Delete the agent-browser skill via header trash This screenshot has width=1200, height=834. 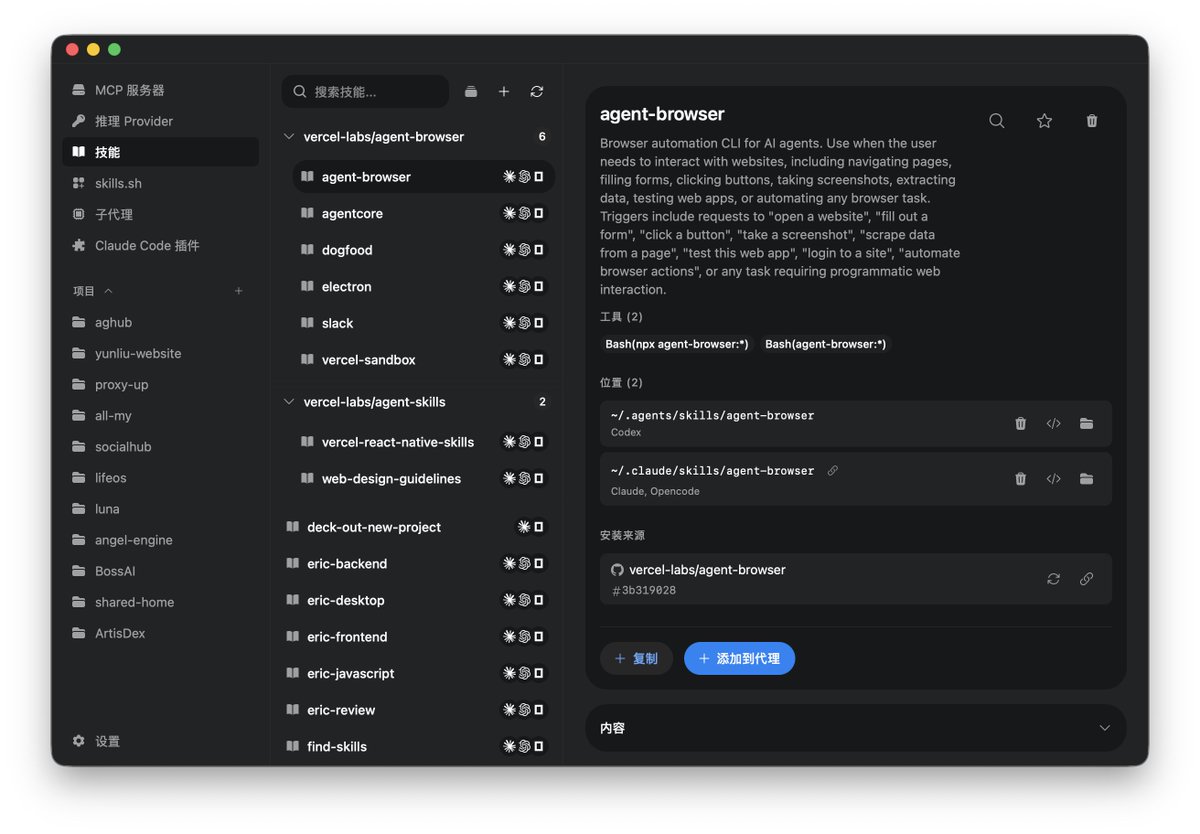click(x=1092, y=120)
